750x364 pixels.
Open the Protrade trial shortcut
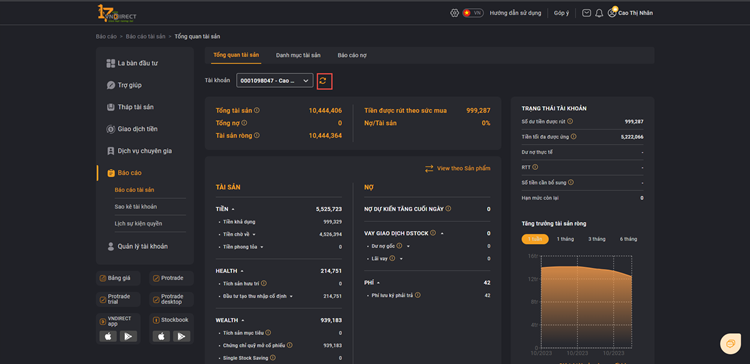pyautogui.click(x=119, y=299)
